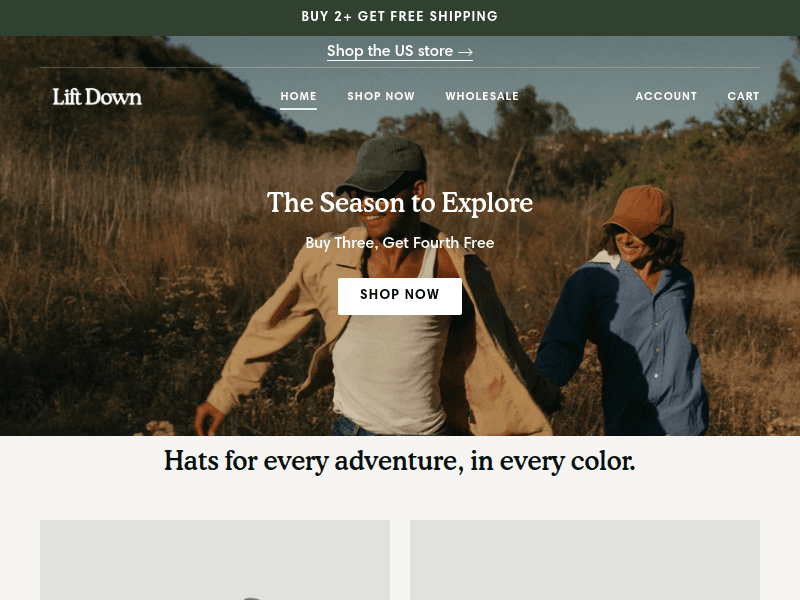Open the Shop Now navigation link

coord(381,96)
